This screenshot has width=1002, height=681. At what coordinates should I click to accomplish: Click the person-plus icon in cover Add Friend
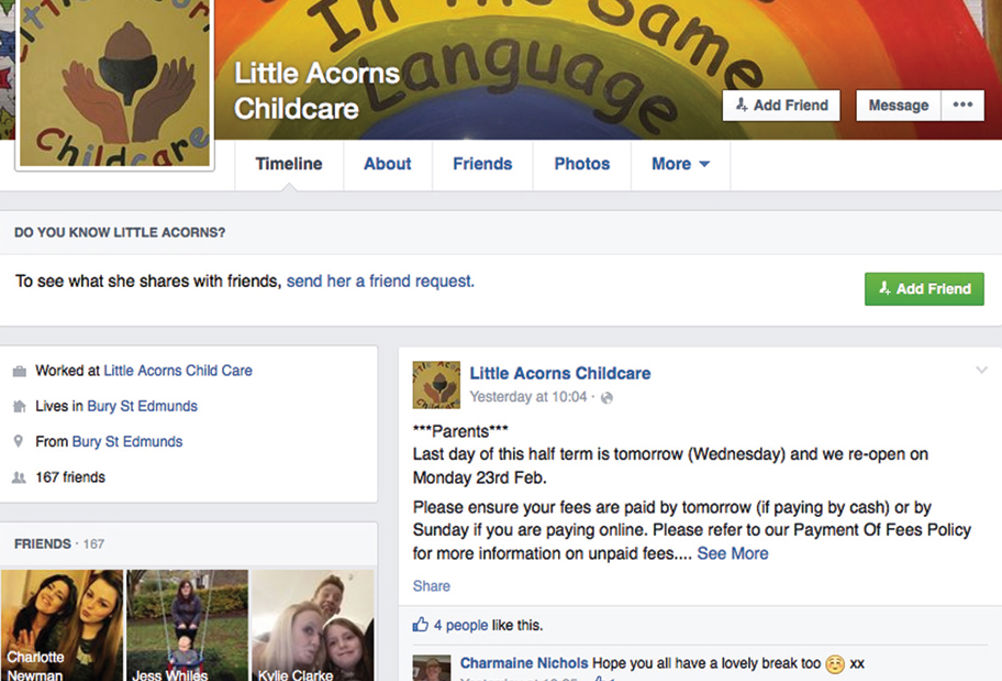tap(741, 105)
